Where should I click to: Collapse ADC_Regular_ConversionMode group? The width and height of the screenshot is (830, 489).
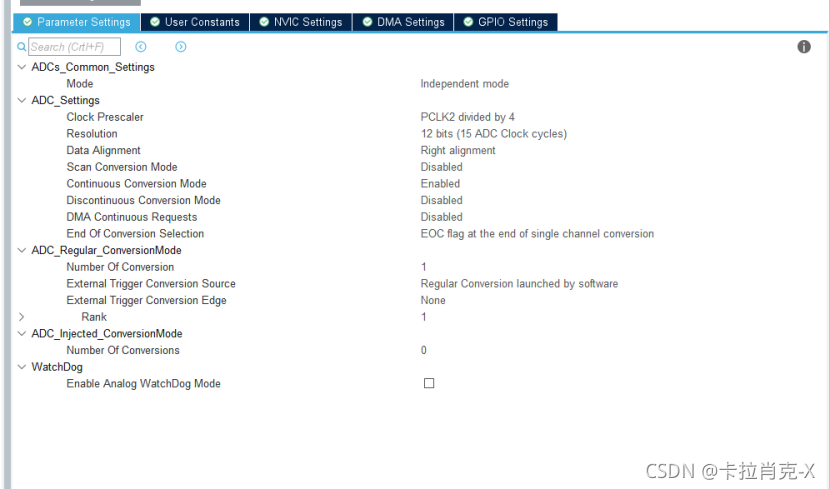(22, 250)
